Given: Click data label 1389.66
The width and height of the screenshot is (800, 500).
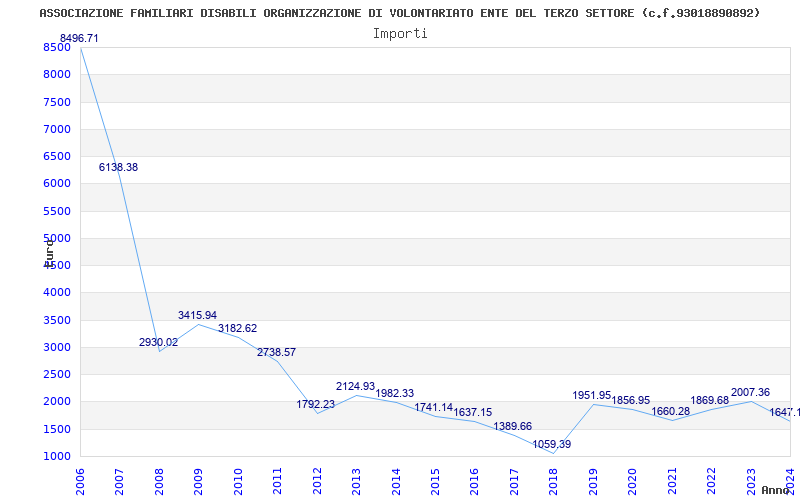Looking at the screenshot, I should (513, 427).
